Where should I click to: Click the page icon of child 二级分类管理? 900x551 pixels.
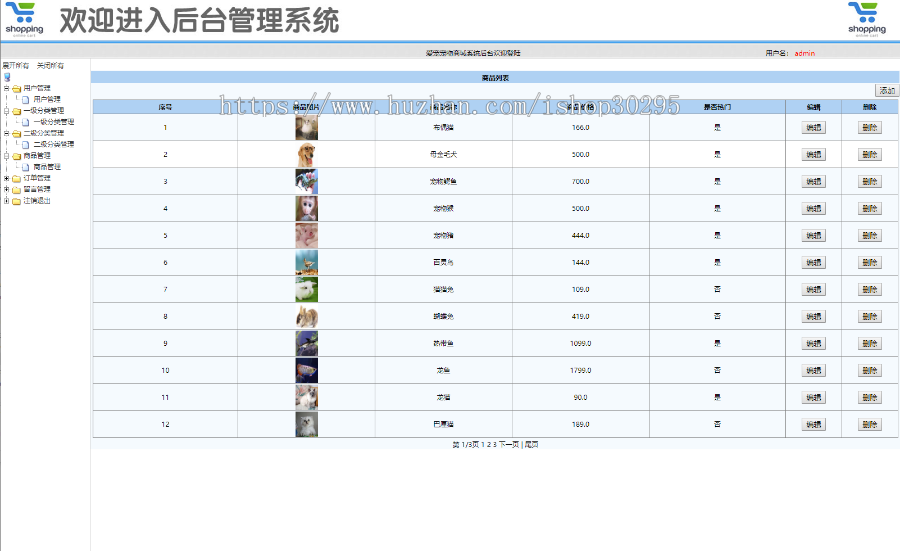pos(25,145)
